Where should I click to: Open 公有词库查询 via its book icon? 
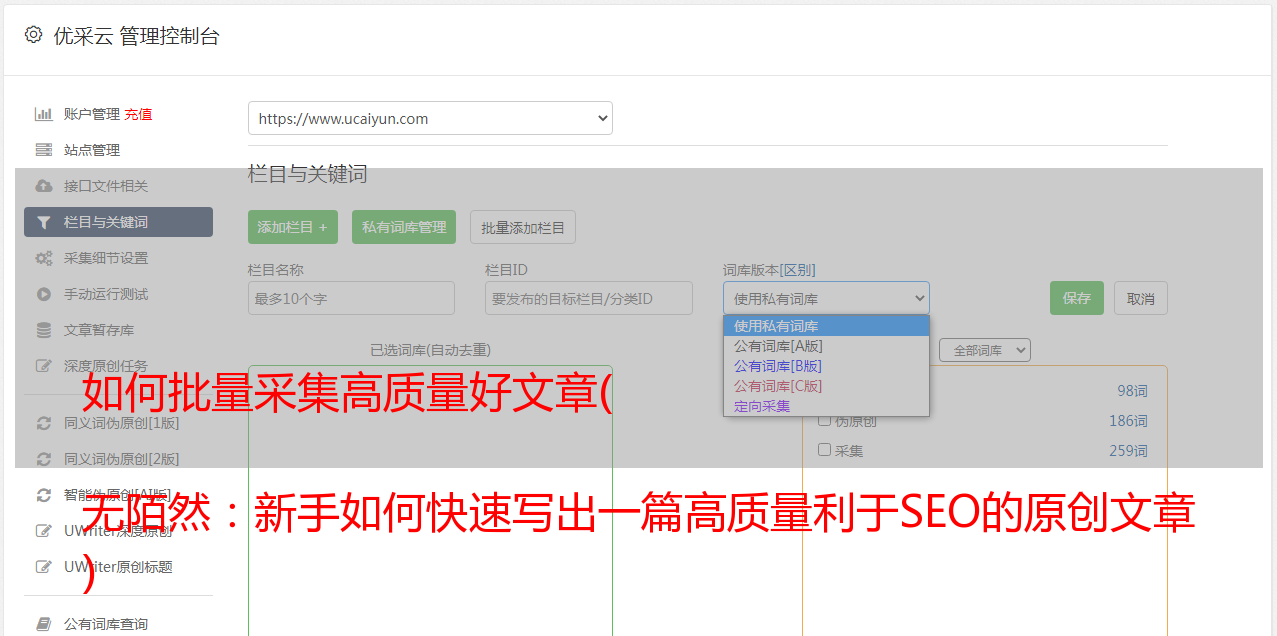(43, 624)
